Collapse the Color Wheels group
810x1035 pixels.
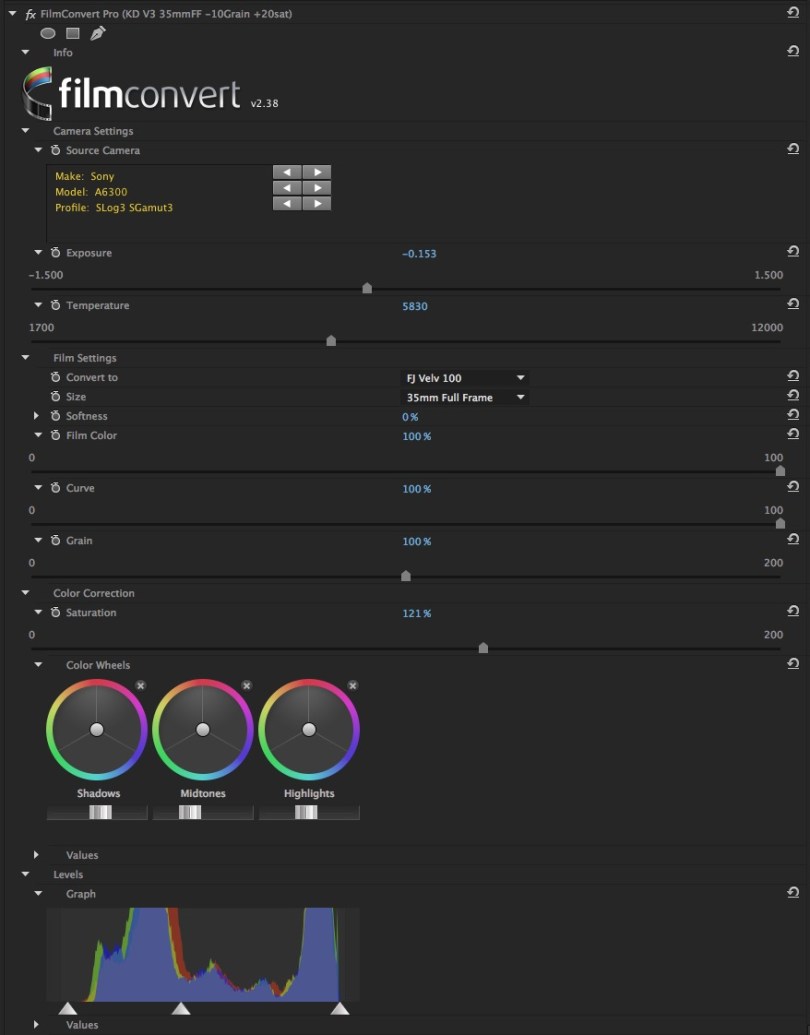(x=38, y=665)
